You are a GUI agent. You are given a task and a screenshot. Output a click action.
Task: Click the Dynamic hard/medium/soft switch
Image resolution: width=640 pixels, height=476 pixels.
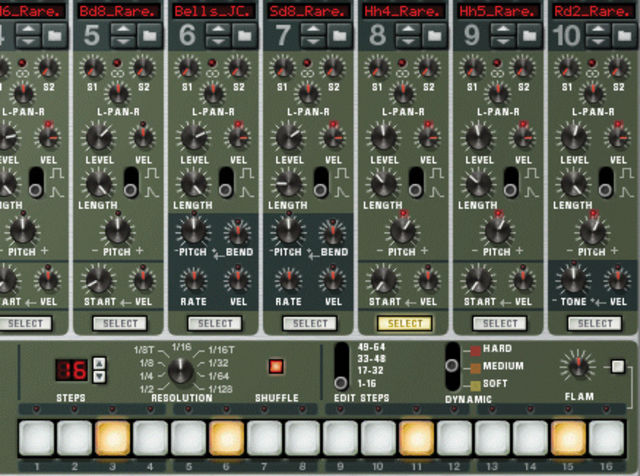click(x=452, y=366)
